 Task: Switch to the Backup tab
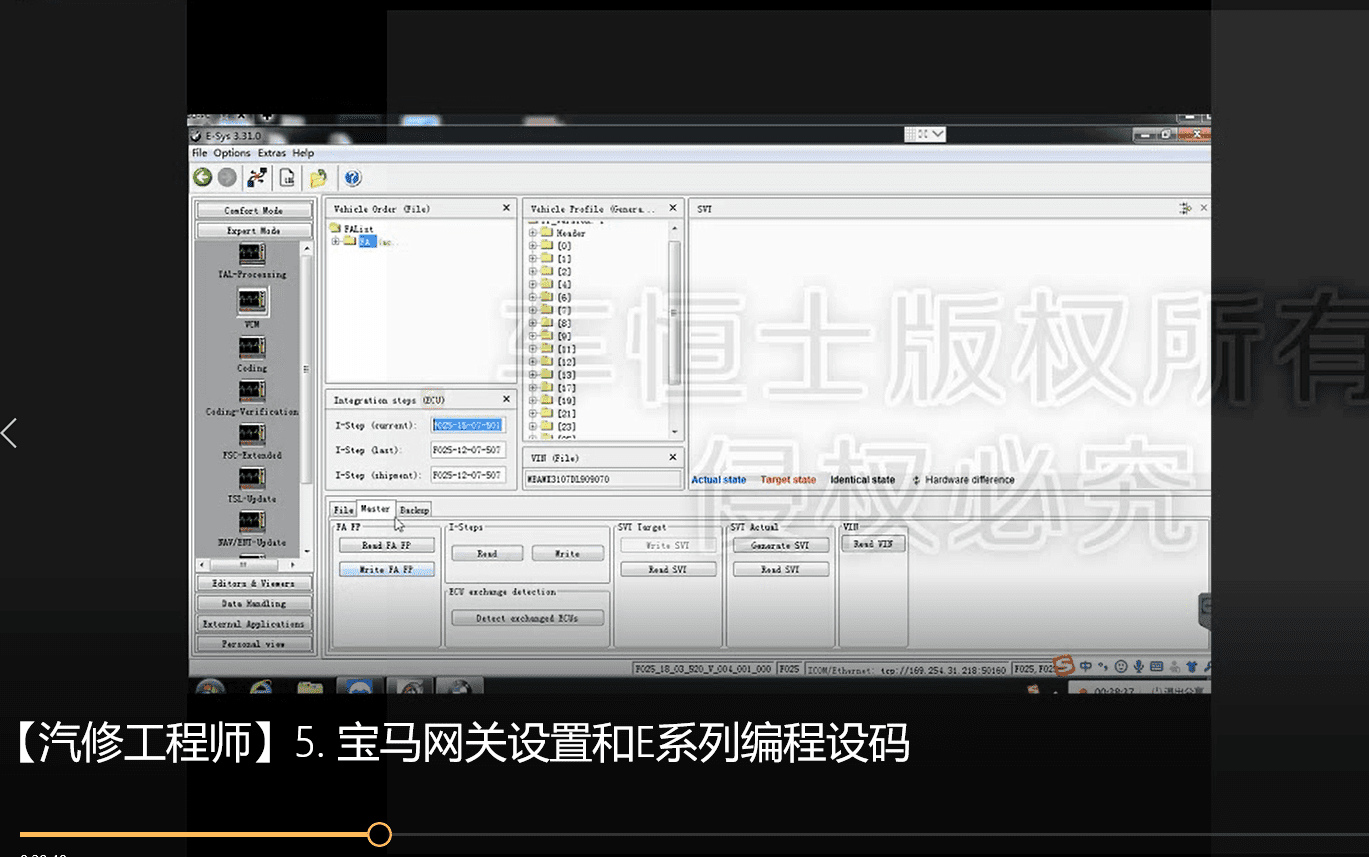413,509
